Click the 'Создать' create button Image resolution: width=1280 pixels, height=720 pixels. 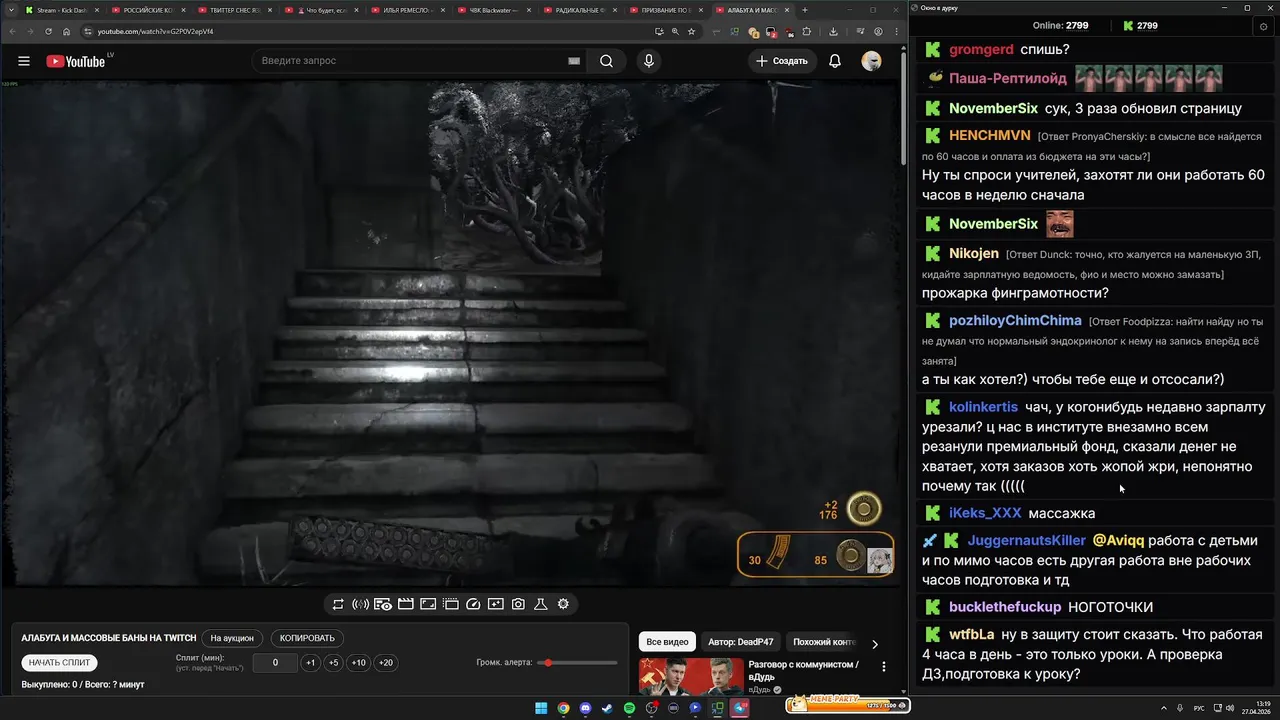click(x=781, y=61)
